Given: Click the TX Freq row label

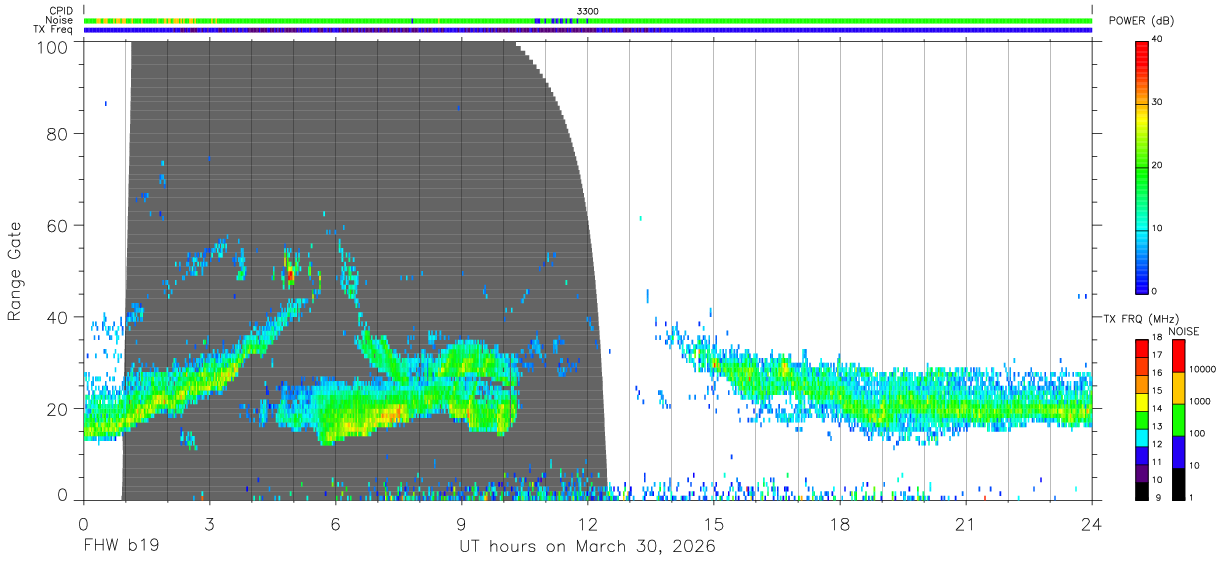Looking at the screenshot, I should click(54, 30).
